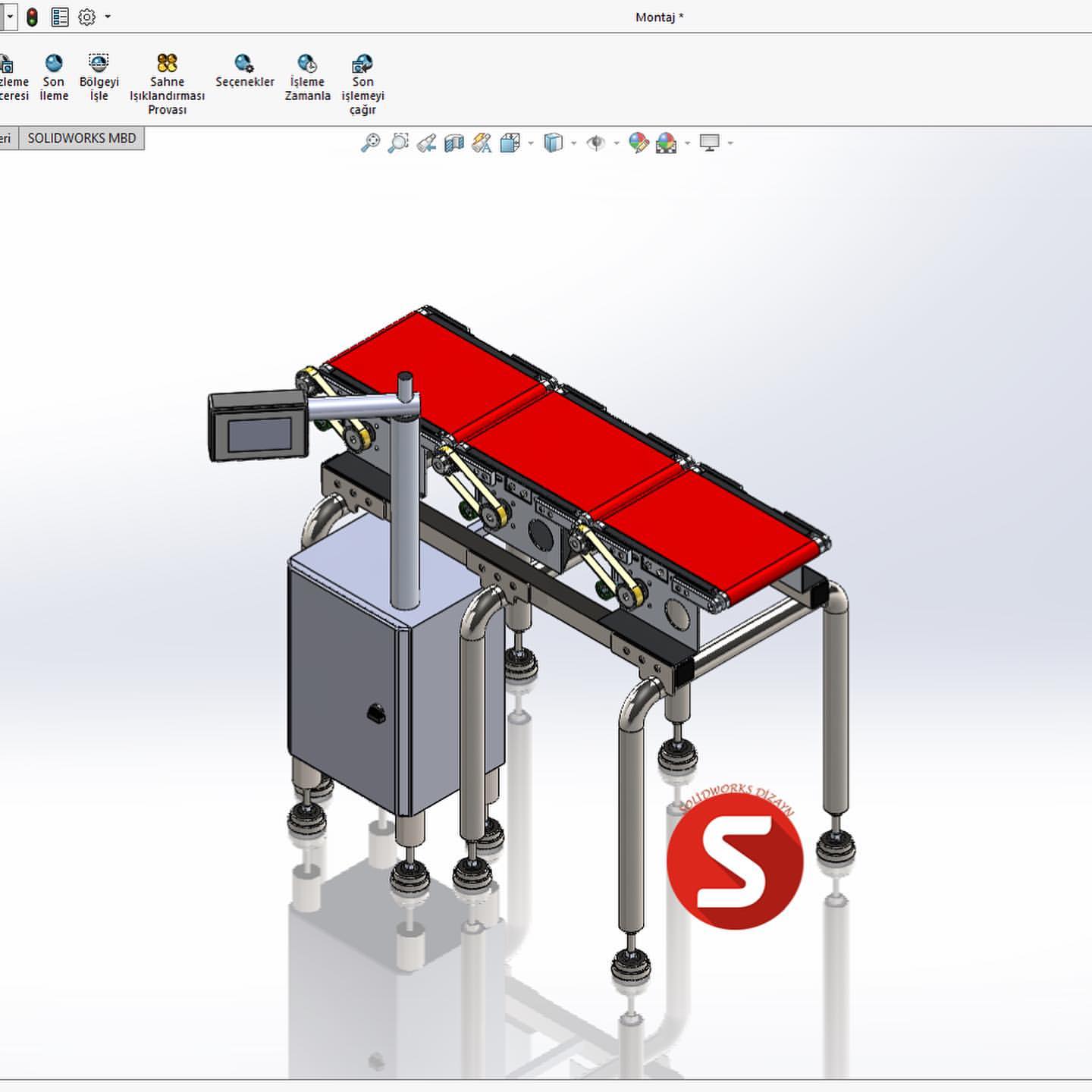Expand the Display Style dropdown
The width and height of the screenshot is (1092, 1092).
click(x=573, y=143)
